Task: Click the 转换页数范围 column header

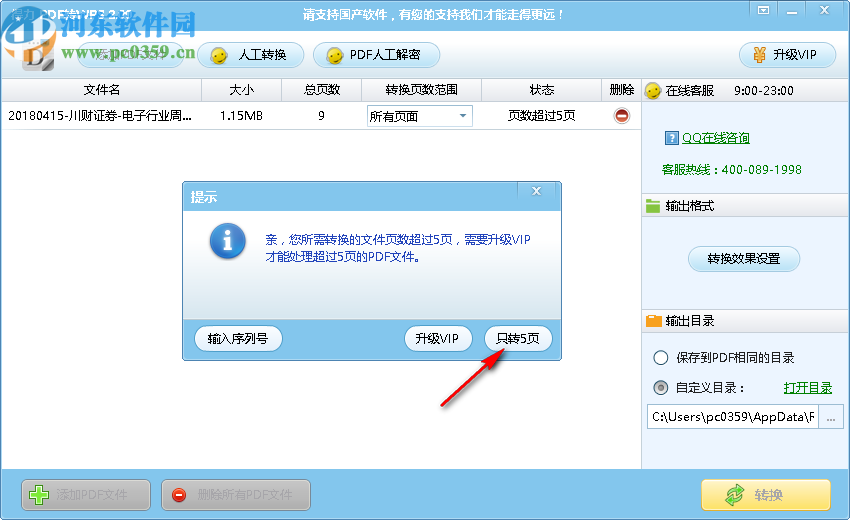Action: pos(421,90)
